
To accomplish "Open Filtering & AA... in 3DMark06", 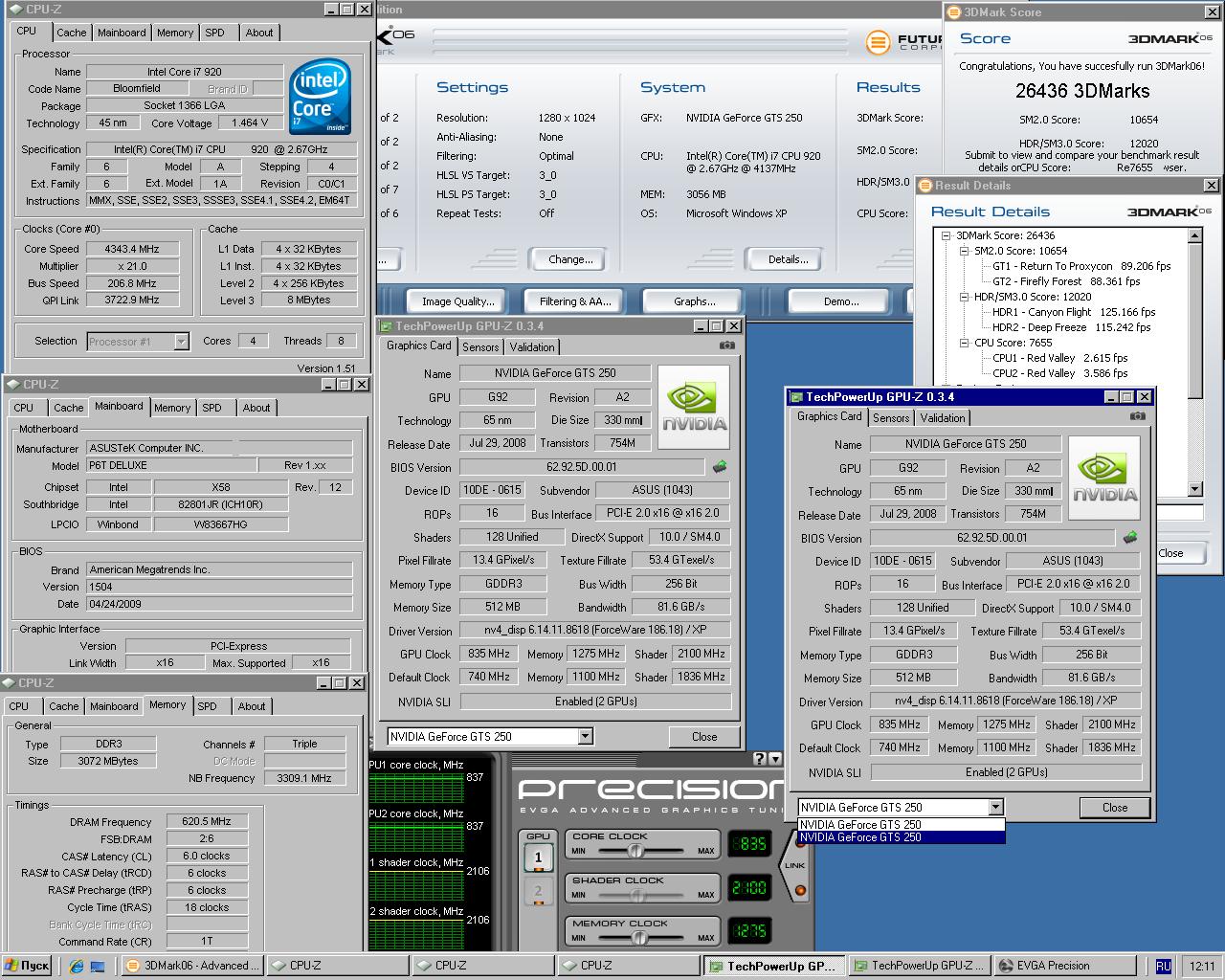I will (575, 301).
